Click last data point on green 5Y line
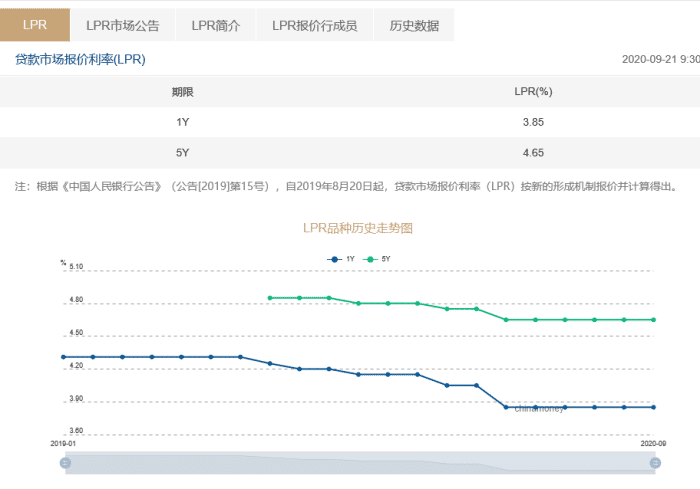Viewport: 700px width, 489px height. coord(654,320)
